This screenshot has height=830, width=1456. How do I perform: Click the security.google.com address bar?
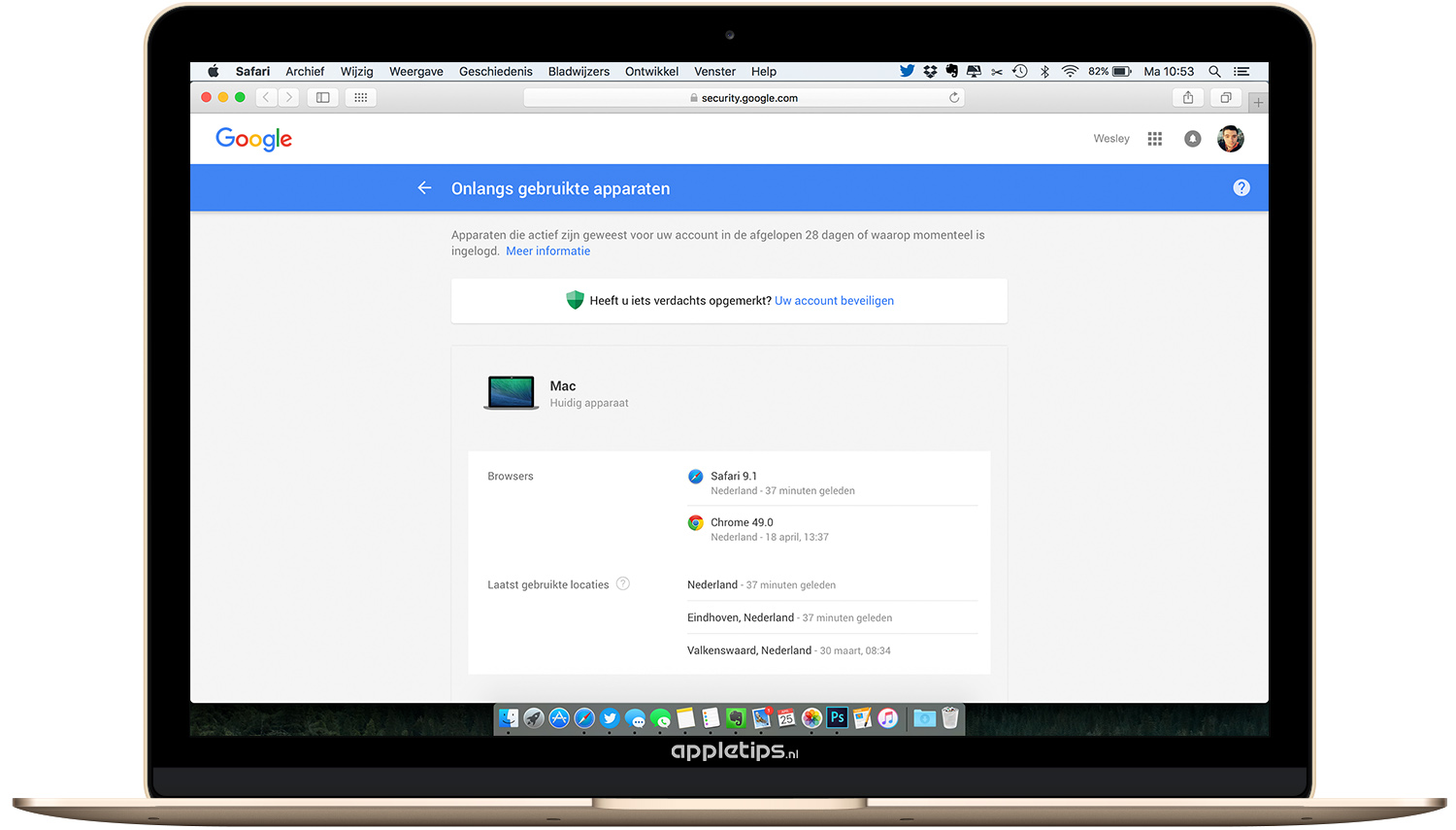[744, 97]
